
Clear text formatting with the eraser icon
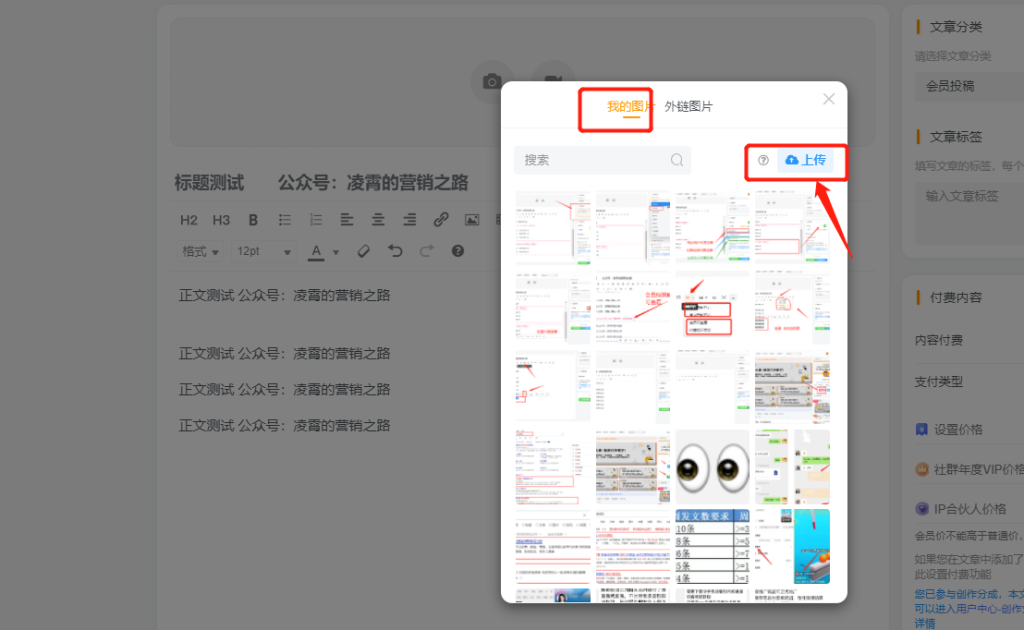pos(363,251)
